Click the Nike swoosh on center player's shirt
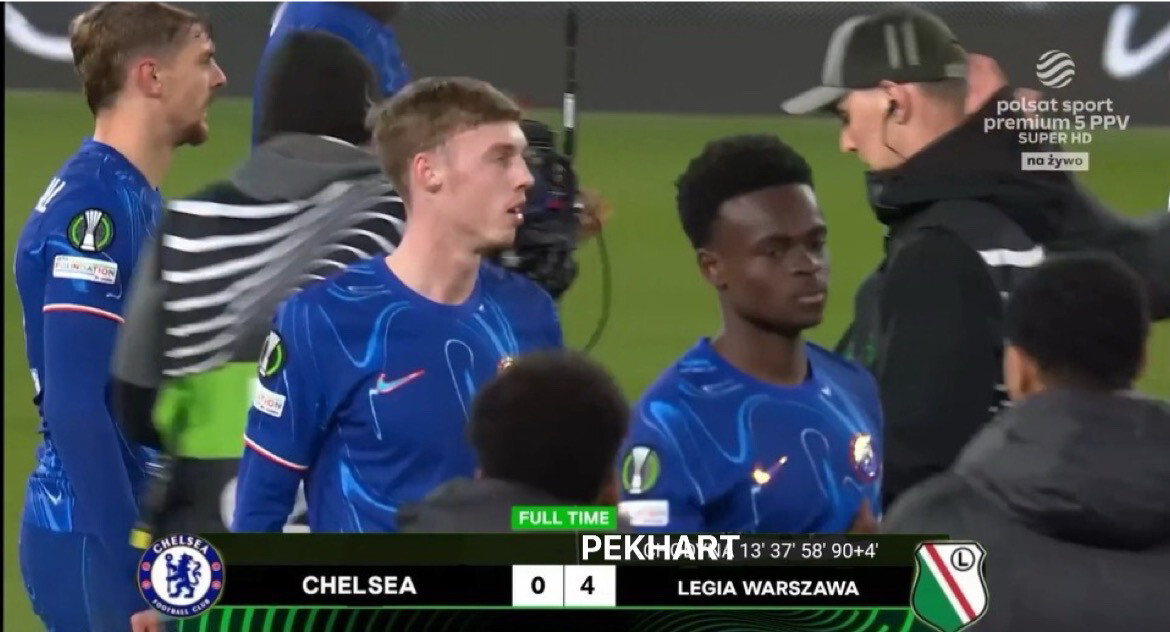Screen dimensions: 1170x632 (x=399, y=382)
